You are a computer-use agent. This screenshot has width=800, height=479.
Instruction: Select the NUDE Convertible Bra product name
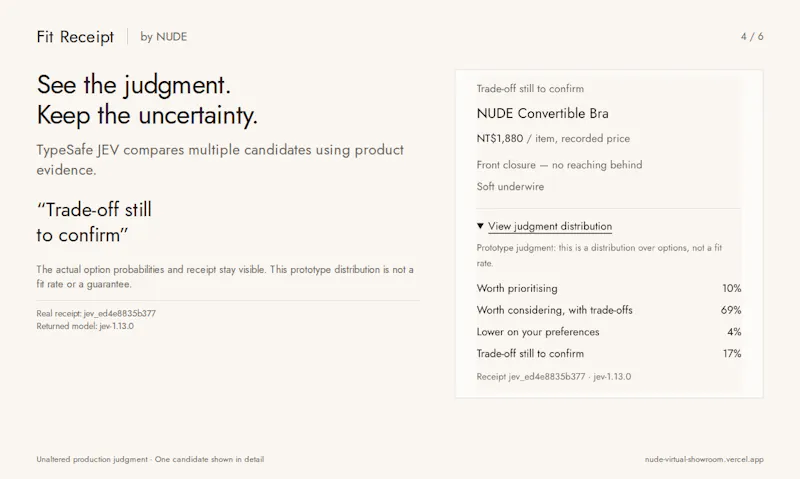pyautogui.click(x=542, y=113)
